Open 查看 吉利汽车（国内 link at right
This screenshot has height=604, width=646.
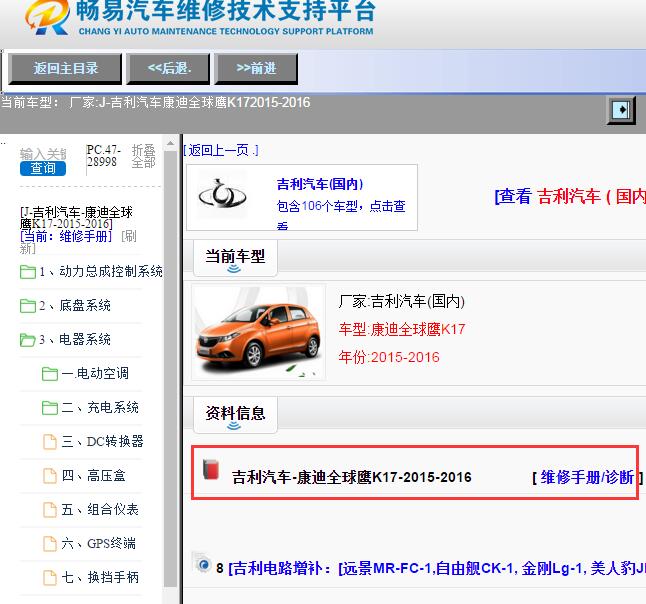pos(570,196)
